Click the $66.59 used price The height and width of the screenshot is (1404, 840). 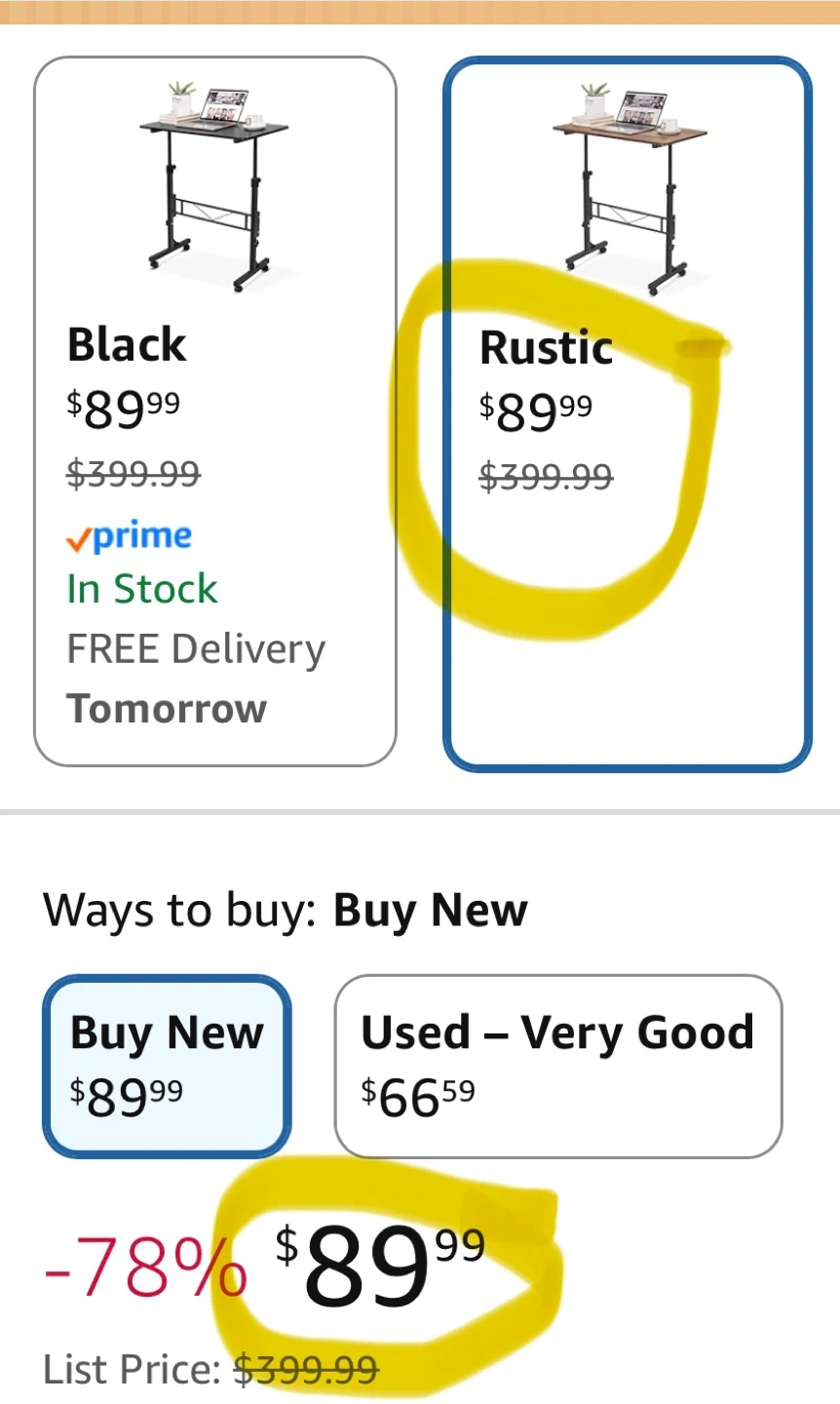[418, 1098]
